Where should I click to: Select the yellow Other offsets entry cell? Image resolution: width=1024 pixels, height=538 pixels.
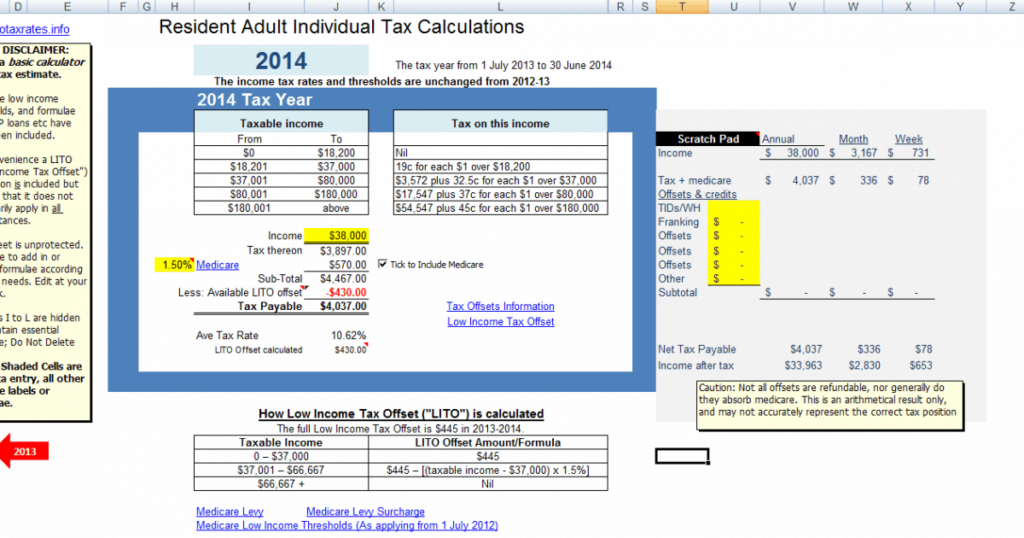733,279
